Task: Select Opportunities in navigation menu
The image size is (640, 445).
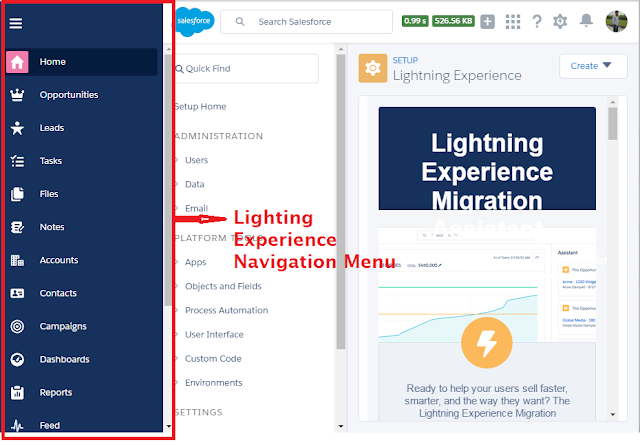Action: tap(69, 95)
